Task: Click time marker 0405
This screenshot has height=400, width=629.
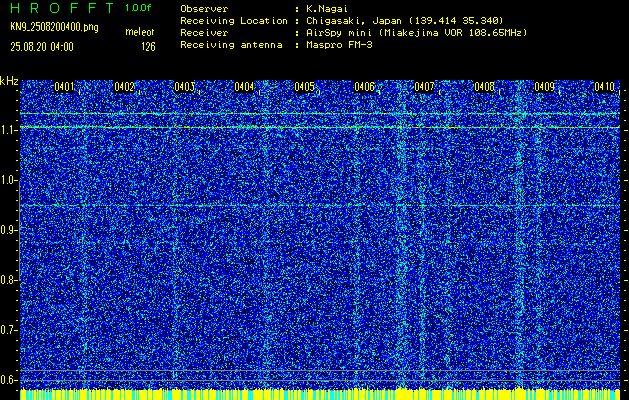Action: click(x=304, y=87)
